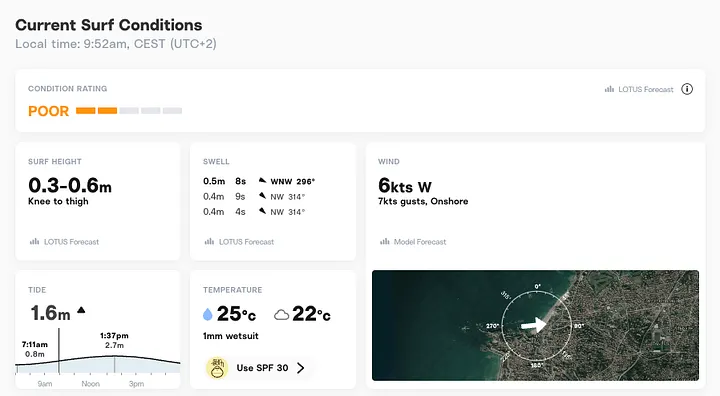Click the 1mm wetsuit recommendation
Viewport: 720px width, 396px height.
click(231, 336)
